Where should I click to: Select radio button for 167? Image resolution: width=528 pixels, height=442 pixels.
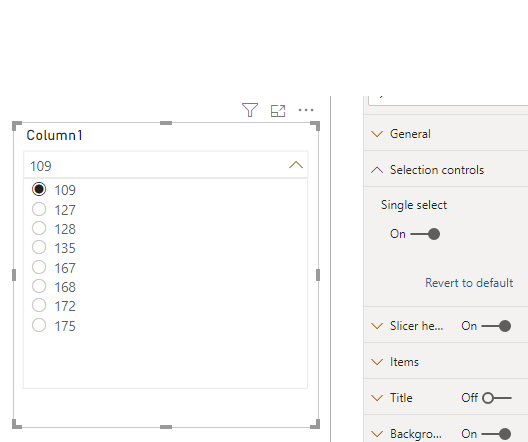coord(39,267)
